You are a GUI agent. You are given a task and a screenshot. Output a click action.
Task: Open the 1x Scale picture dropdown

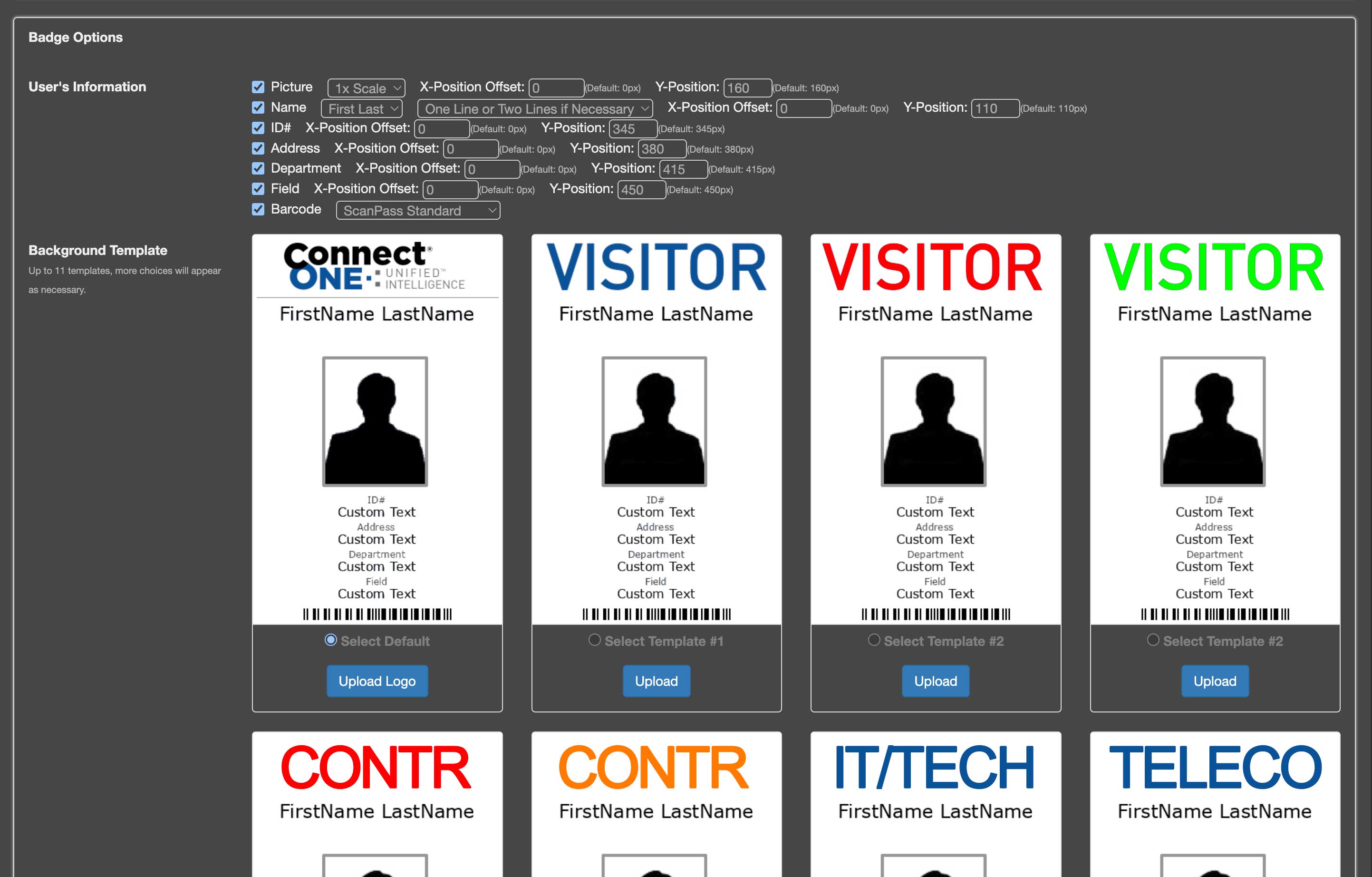(x=367, y=88)
